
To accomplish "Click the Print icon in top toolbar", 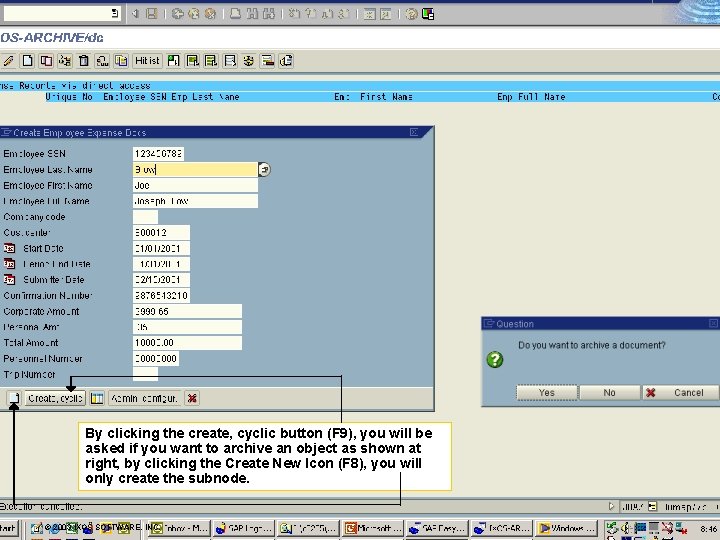I will pos(235,14).
